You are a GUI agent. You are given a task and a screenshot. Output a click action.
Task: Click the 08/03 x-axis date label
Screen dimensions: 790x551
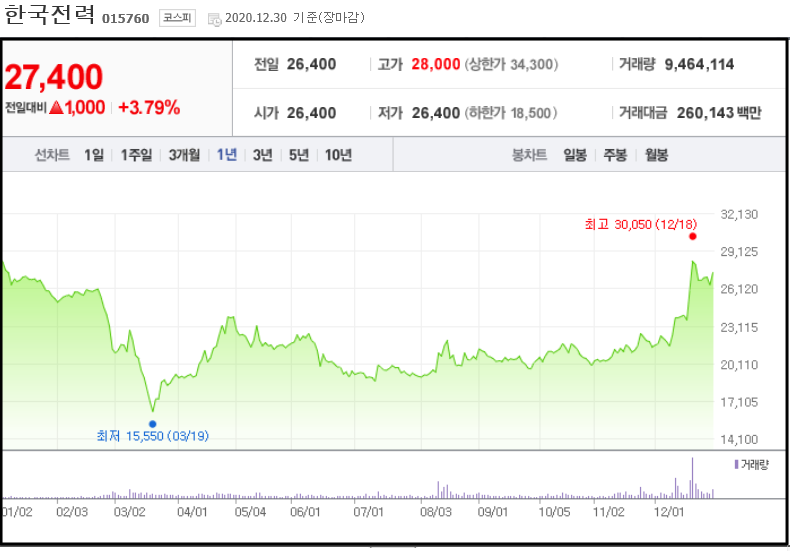click(x=436, y=512)
